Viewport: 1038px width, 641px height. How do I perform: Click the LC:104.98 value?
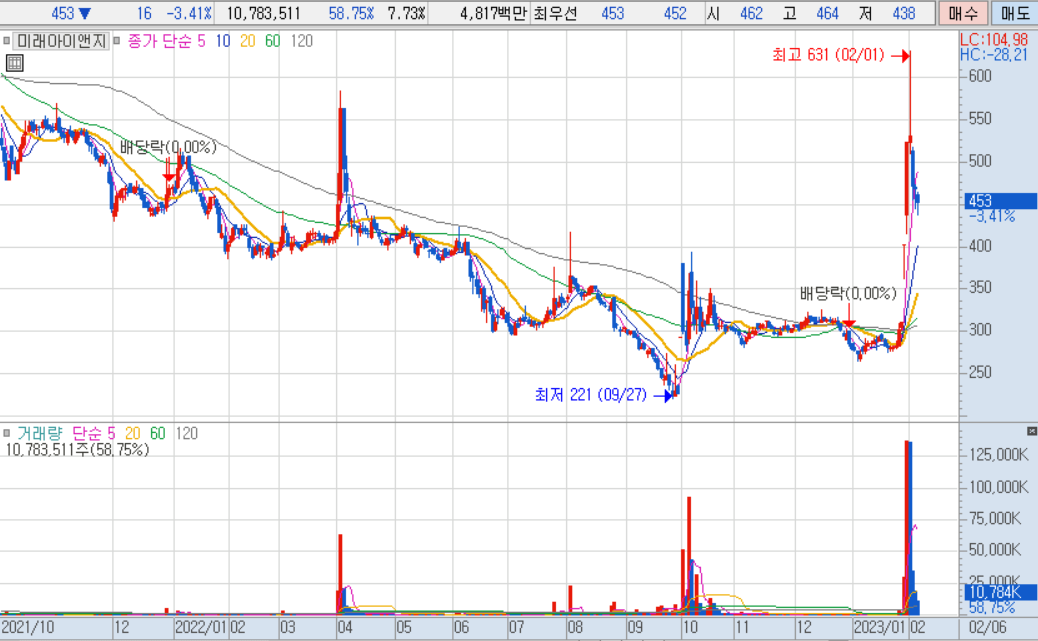(x=994, y=40)
